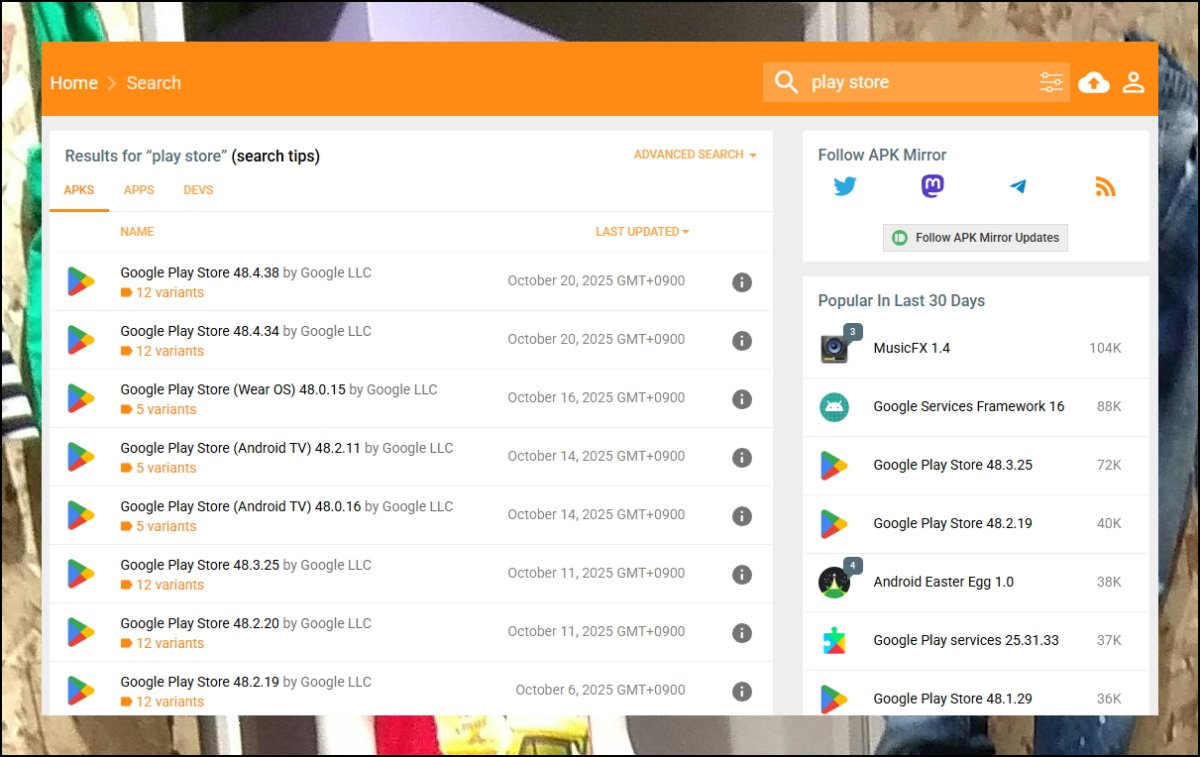Screen dimensions: 1200x757
Task: Click the upload cloud icon
Action: pos(1094,82)
